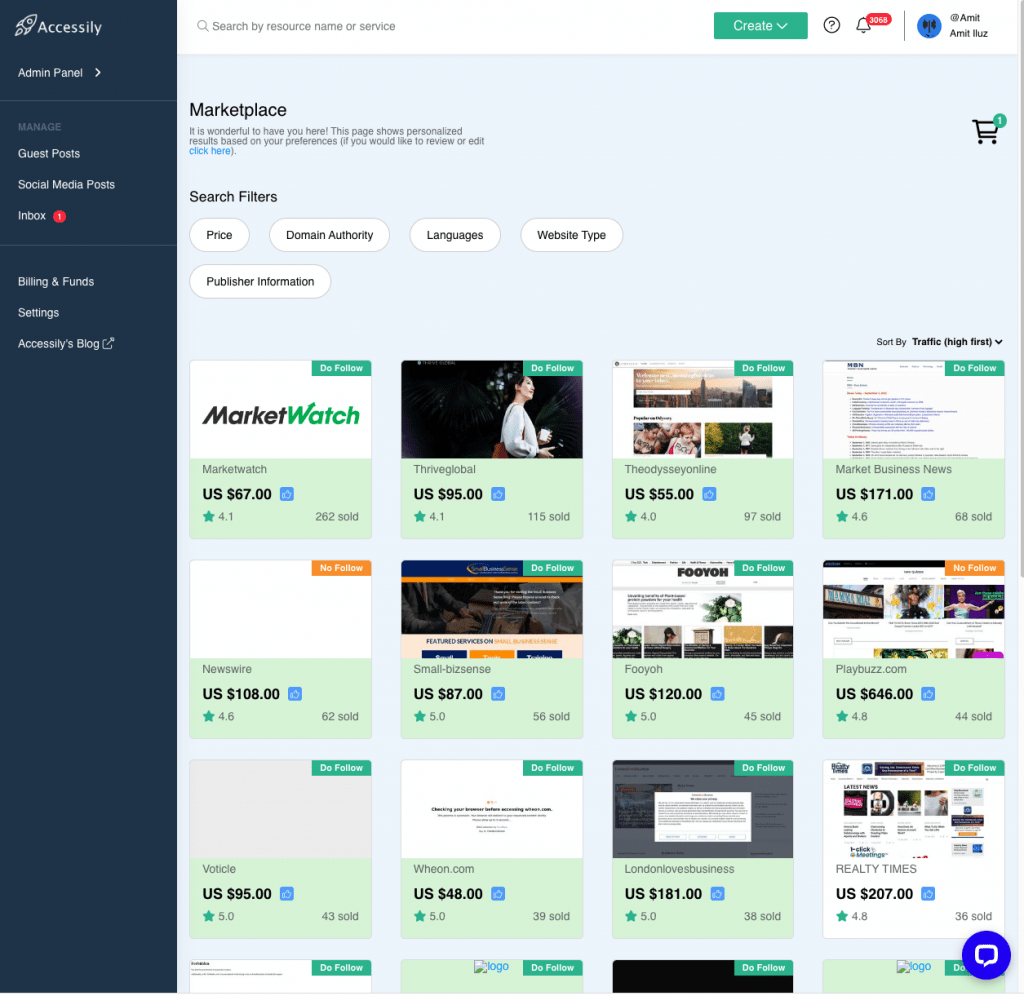Image resolution: width=1024 pixels, height=996 pixels.
Task: Click the Inbox unread badge
Action: click(x=59, y=216)
